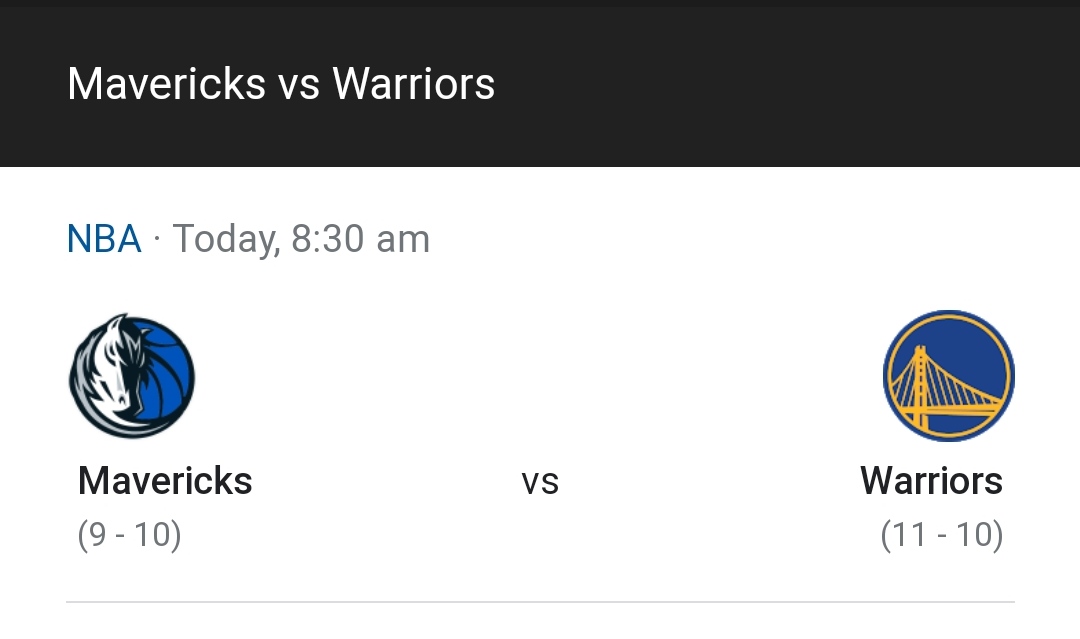The width and height of the screenshot is (1080, 639).
Task: Tap 'vs' in the dark header title
Action: [x=299, y=85]
